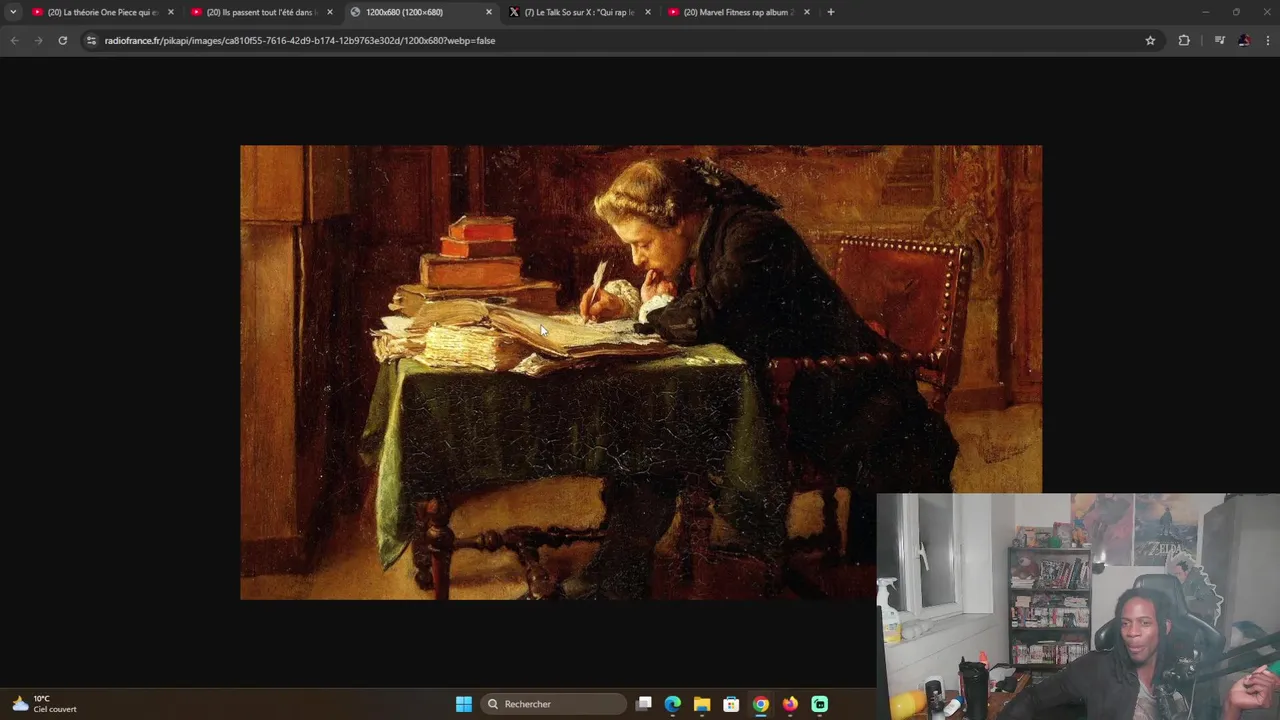Close the One Piece theory tab

pos(171,12)
